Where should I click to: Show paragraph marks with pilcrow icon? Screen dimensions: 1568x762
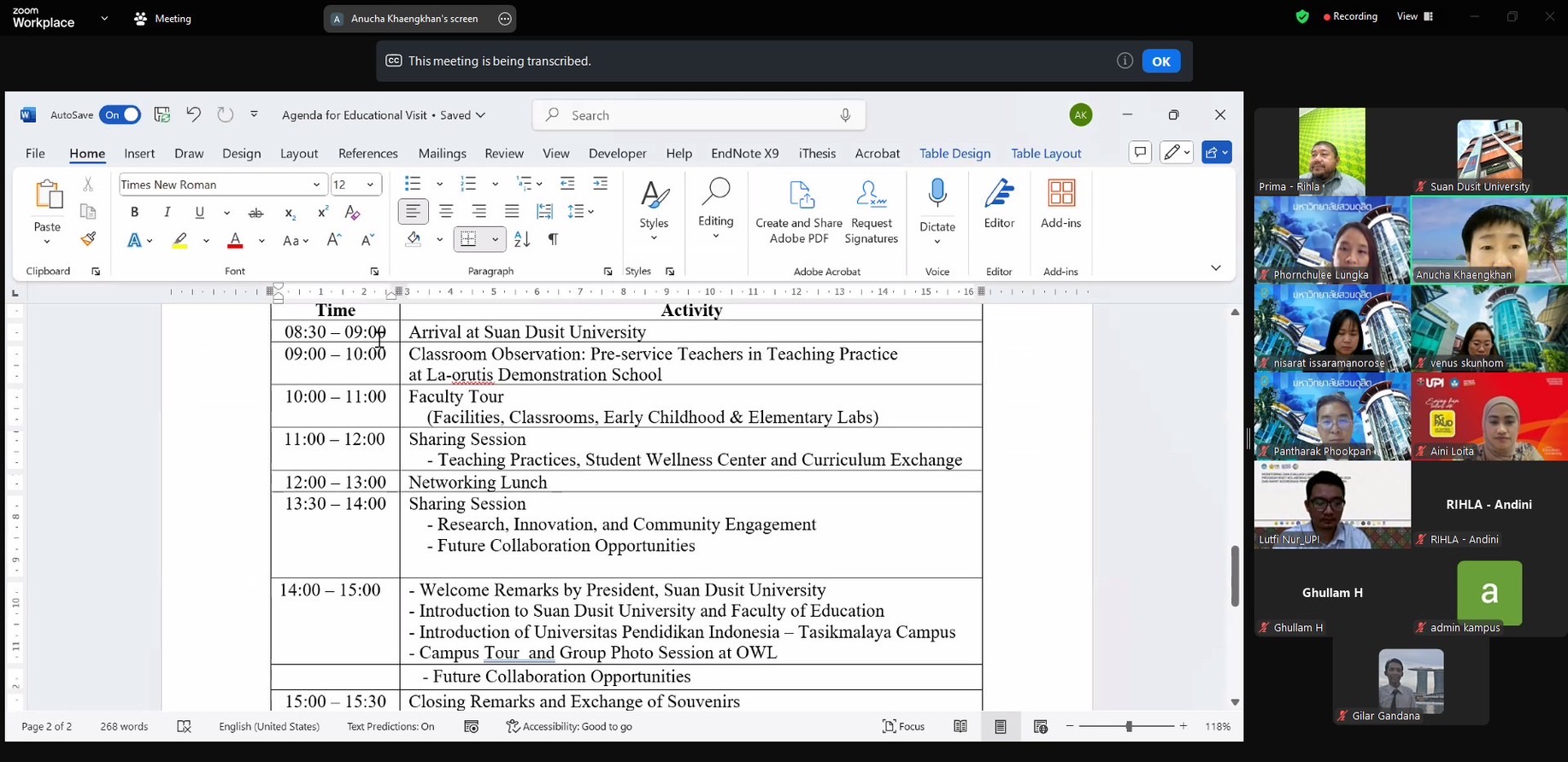(x=553, y=240)
